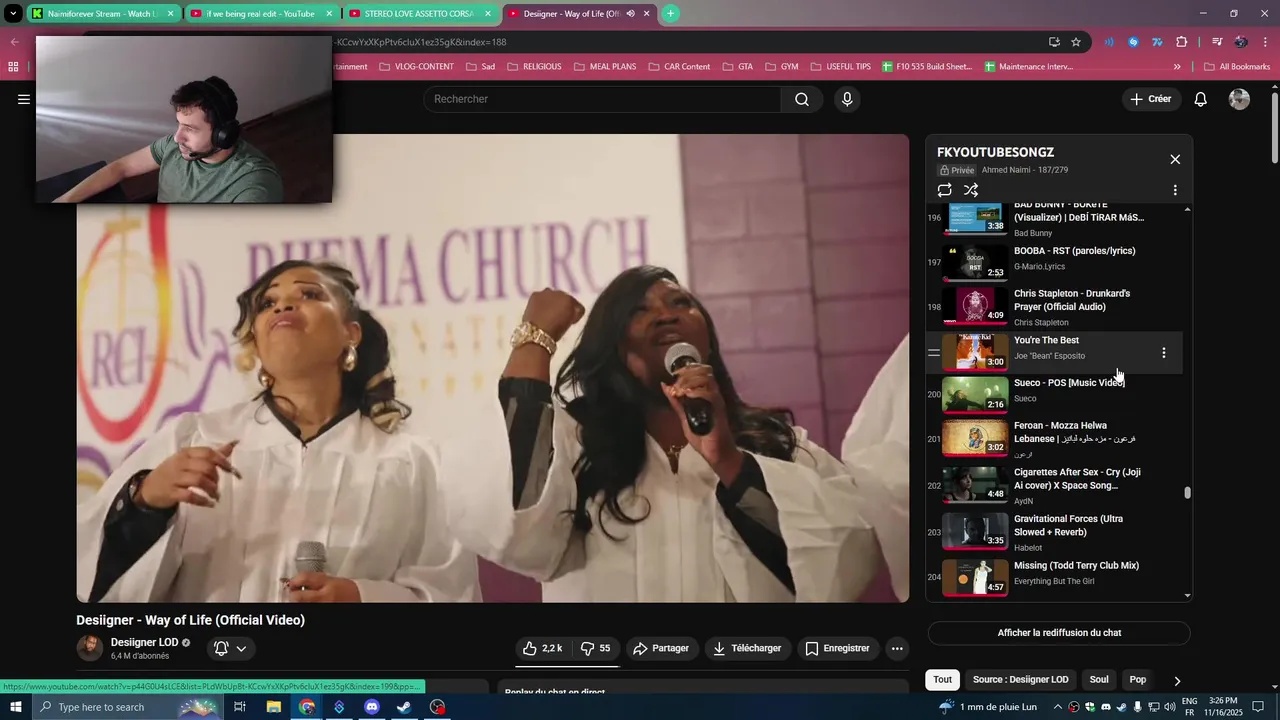This screenshot has width=1280, height=720.
Task: Open the Chrome extensions puzzle icon
Action: (1182, 42)
